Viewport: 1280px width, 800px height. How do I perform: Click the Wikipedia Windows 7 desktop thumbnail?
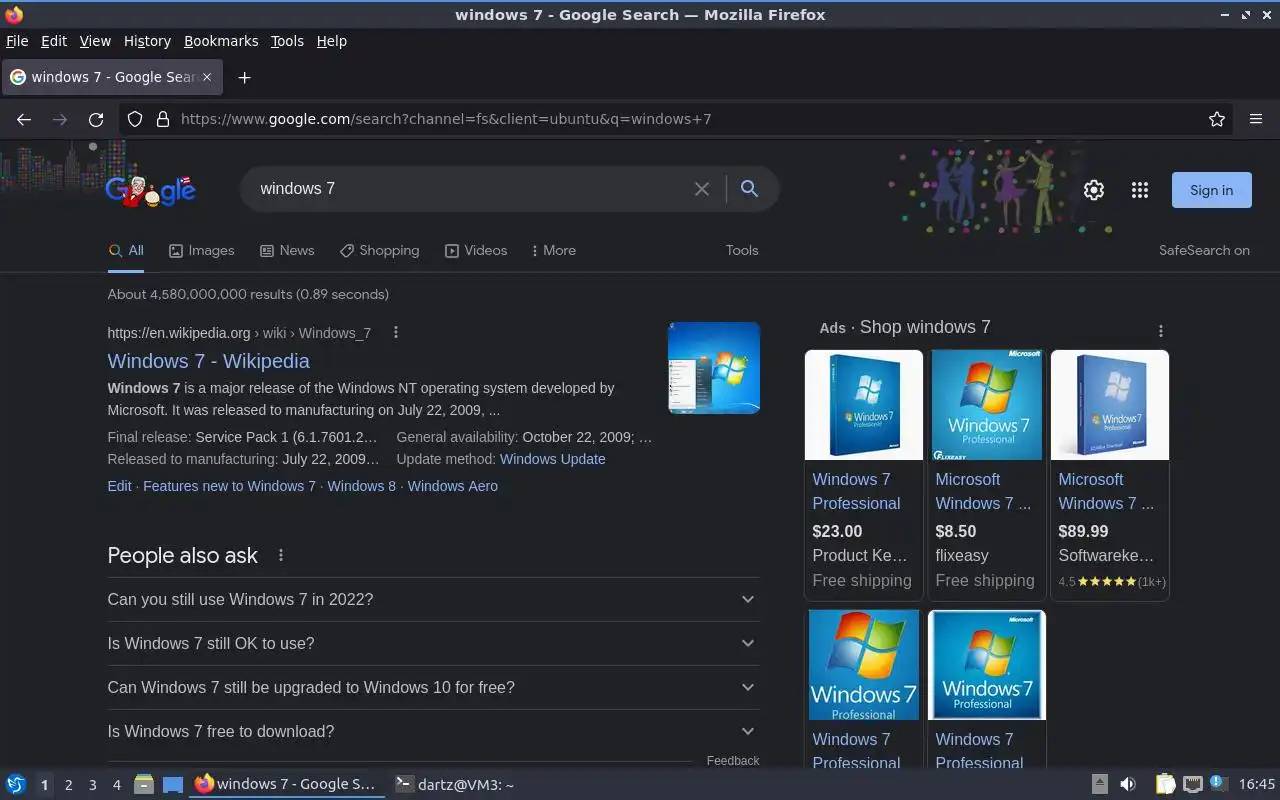714,367
